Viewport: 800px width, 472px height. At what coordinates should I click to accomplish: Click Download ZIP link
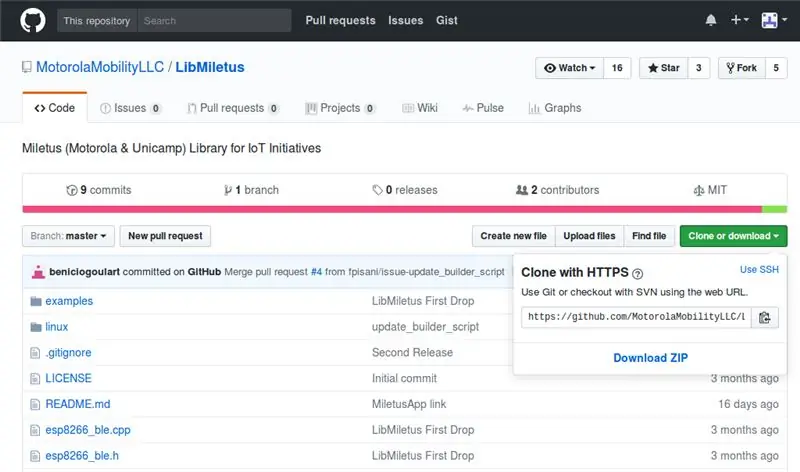coord(651,358)
